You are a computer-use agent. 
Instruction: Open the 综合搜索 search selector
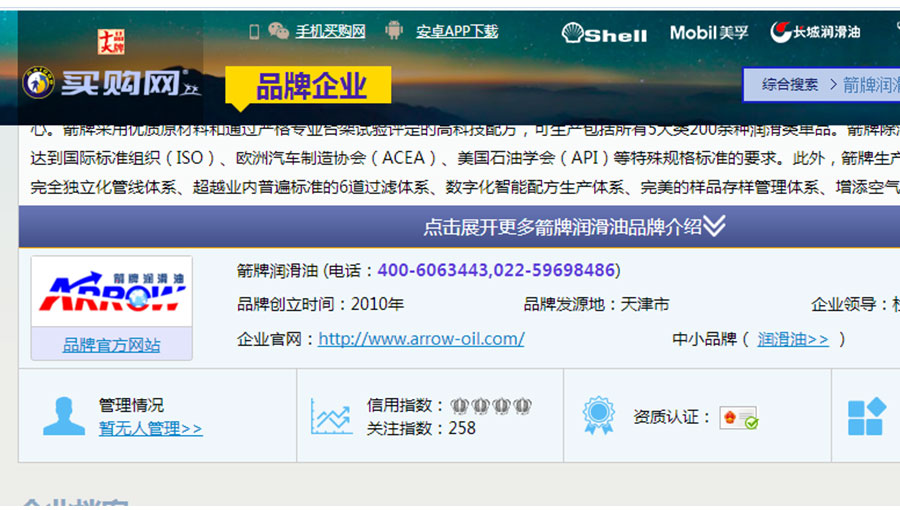click(790, 85)
